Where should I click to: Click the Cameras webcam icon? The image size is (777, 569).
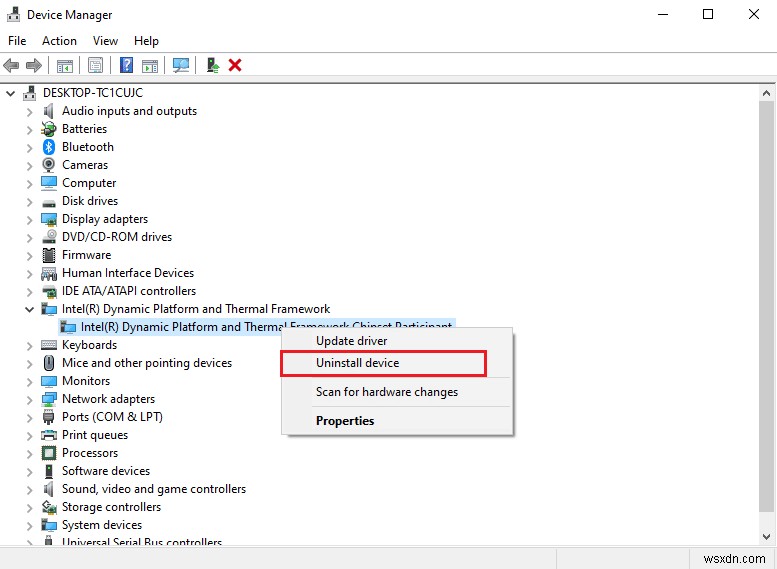49,165
